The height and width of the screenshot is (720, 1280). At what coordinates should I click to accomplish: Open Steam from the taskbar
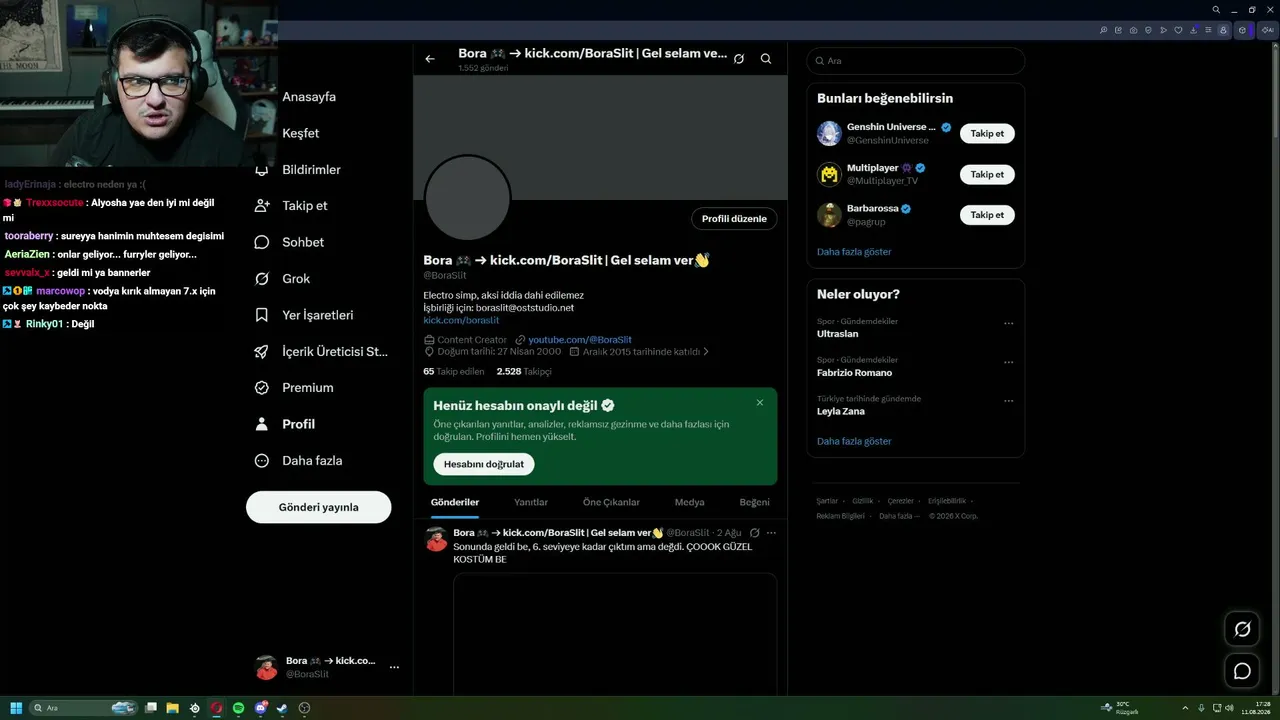pyautogui.click(x=282, y=708)
